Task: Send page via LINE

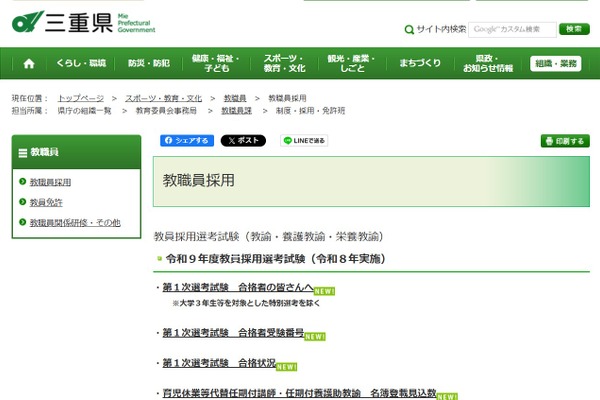Action: tap(304, 140)
